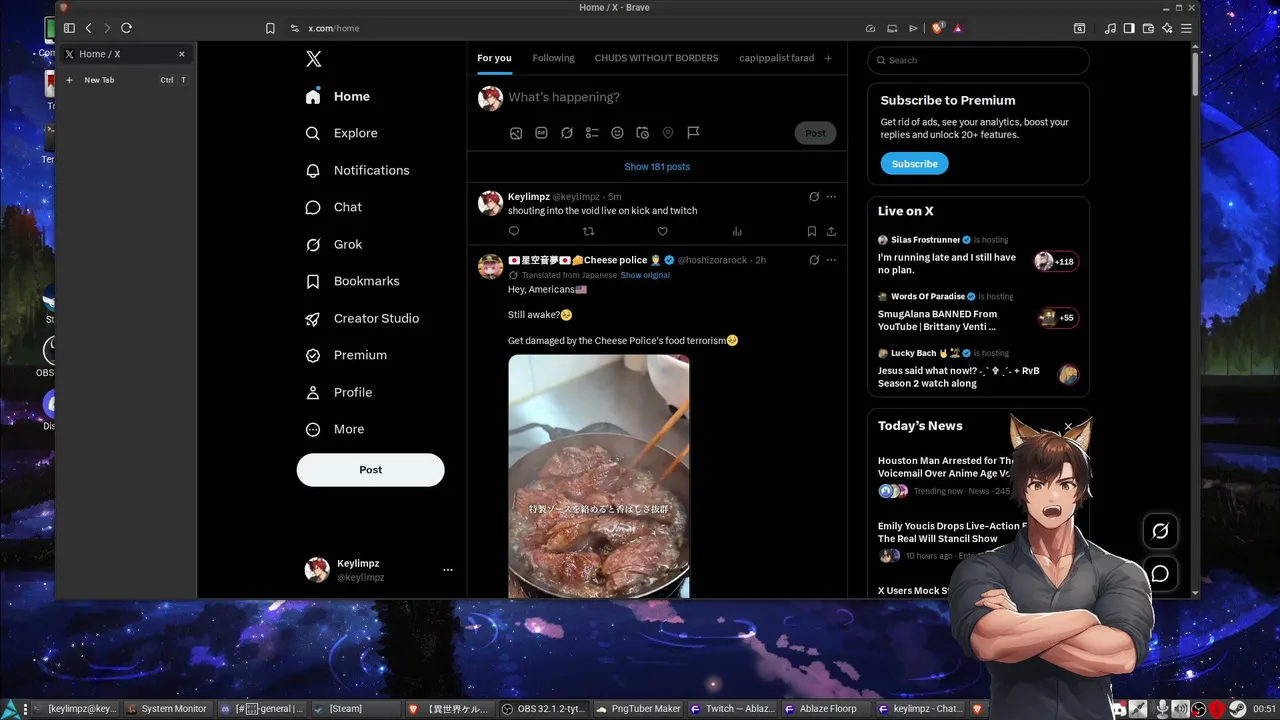Add a GIF to the post
Viewport: 1280px width, 720px height.
point(541,133)
